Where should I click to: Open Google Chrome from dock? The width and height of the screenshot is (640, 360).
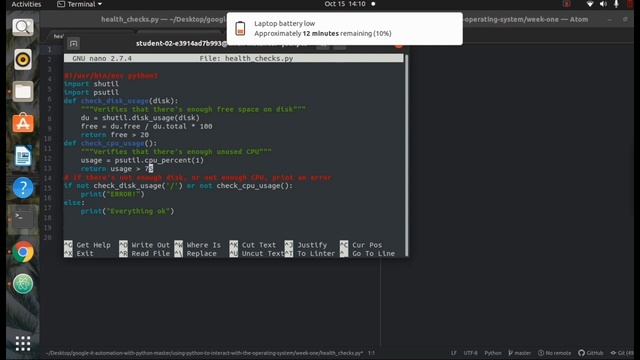23,252
